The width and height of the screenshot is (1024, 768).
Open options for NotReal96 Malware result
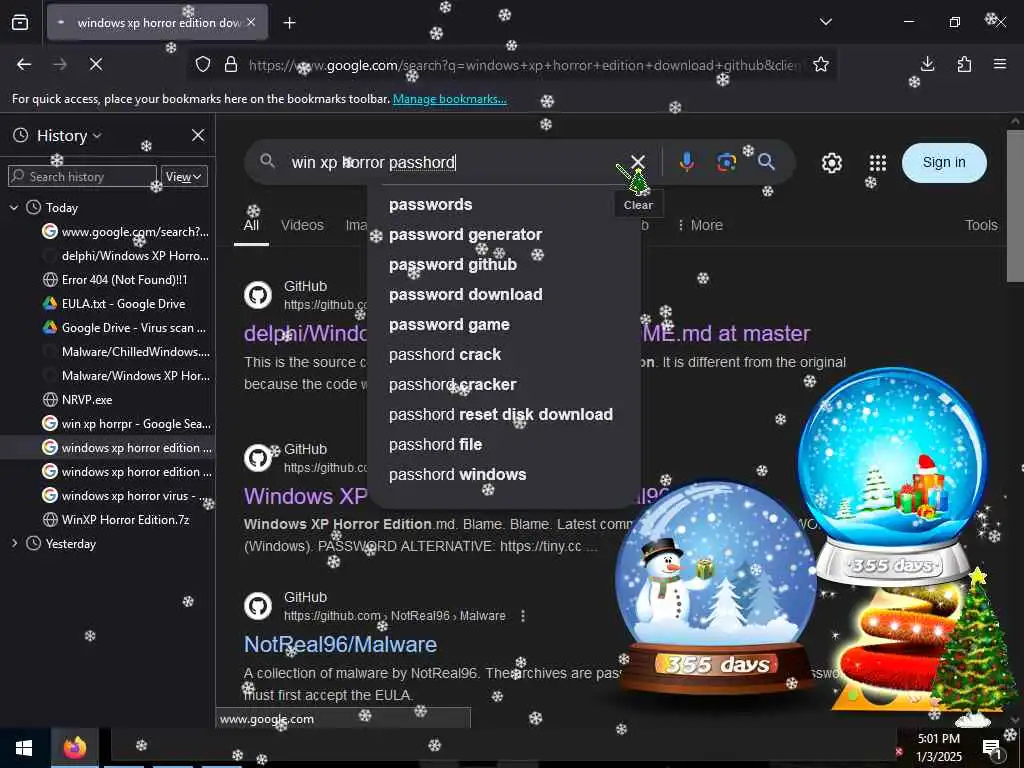click(522, 616)
